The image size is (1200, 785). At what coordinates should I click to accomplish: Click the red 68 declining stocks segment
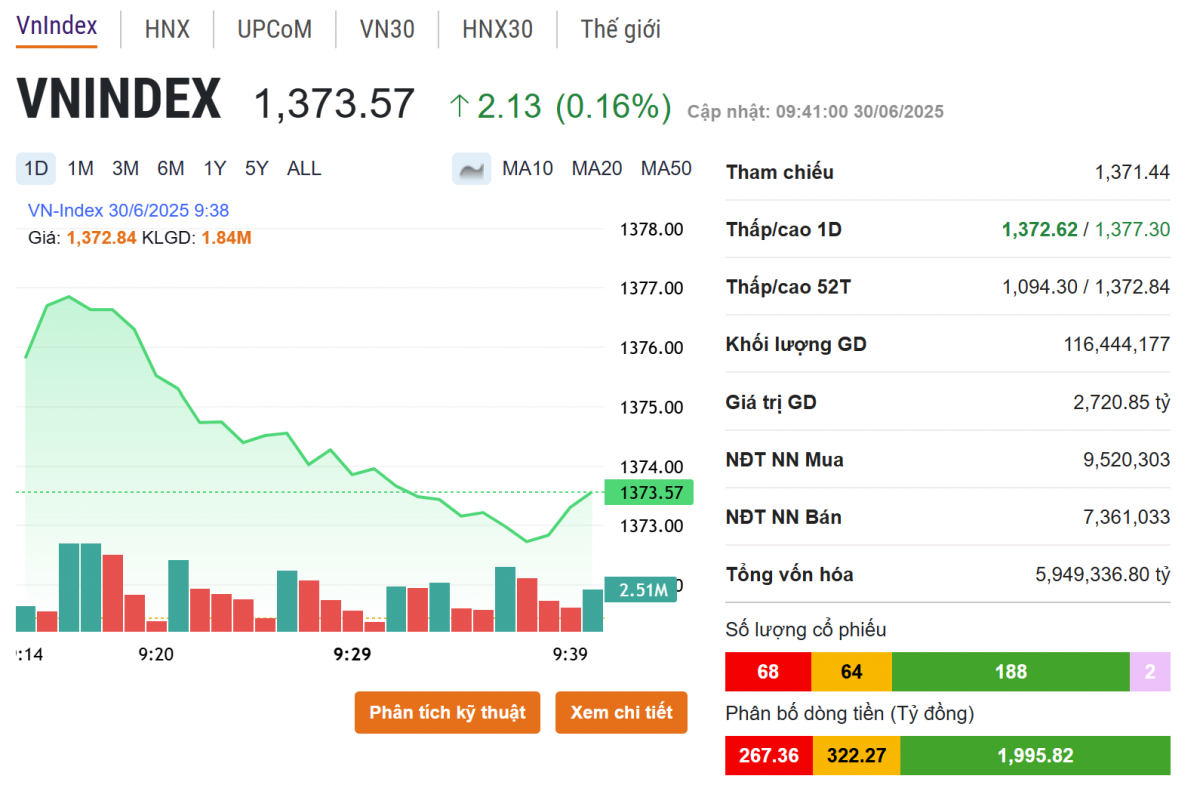pyautogui.click(x=768, y=671)
